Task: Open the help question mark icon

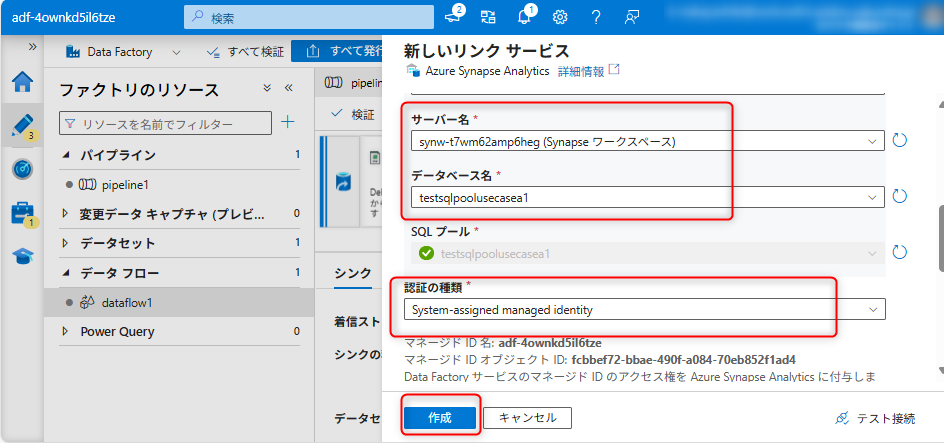Action: click(x=596, y=17)
